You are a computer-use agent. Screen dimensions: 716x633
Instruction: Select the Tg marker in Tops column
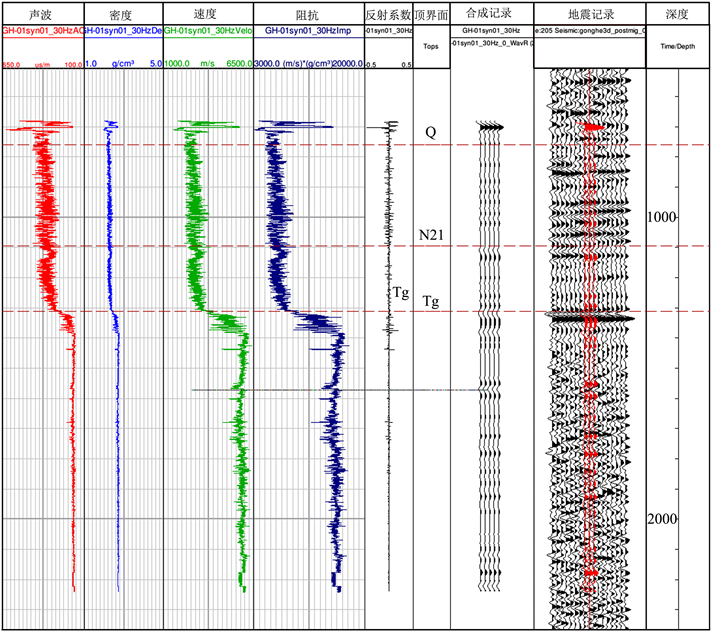click(431, 300)
